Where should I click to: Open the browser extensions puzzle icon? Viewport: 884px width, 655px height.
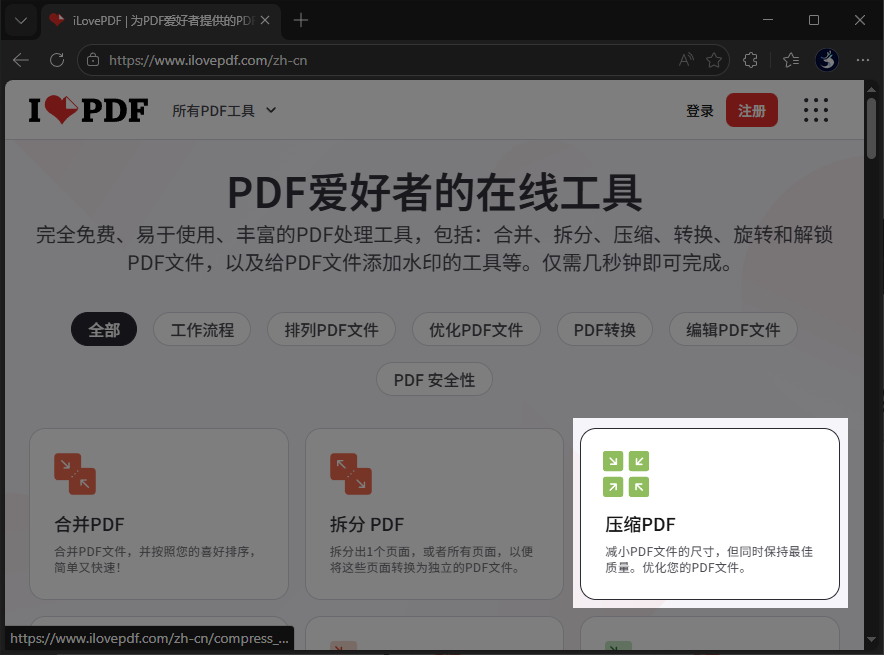[x=751, y=60]
